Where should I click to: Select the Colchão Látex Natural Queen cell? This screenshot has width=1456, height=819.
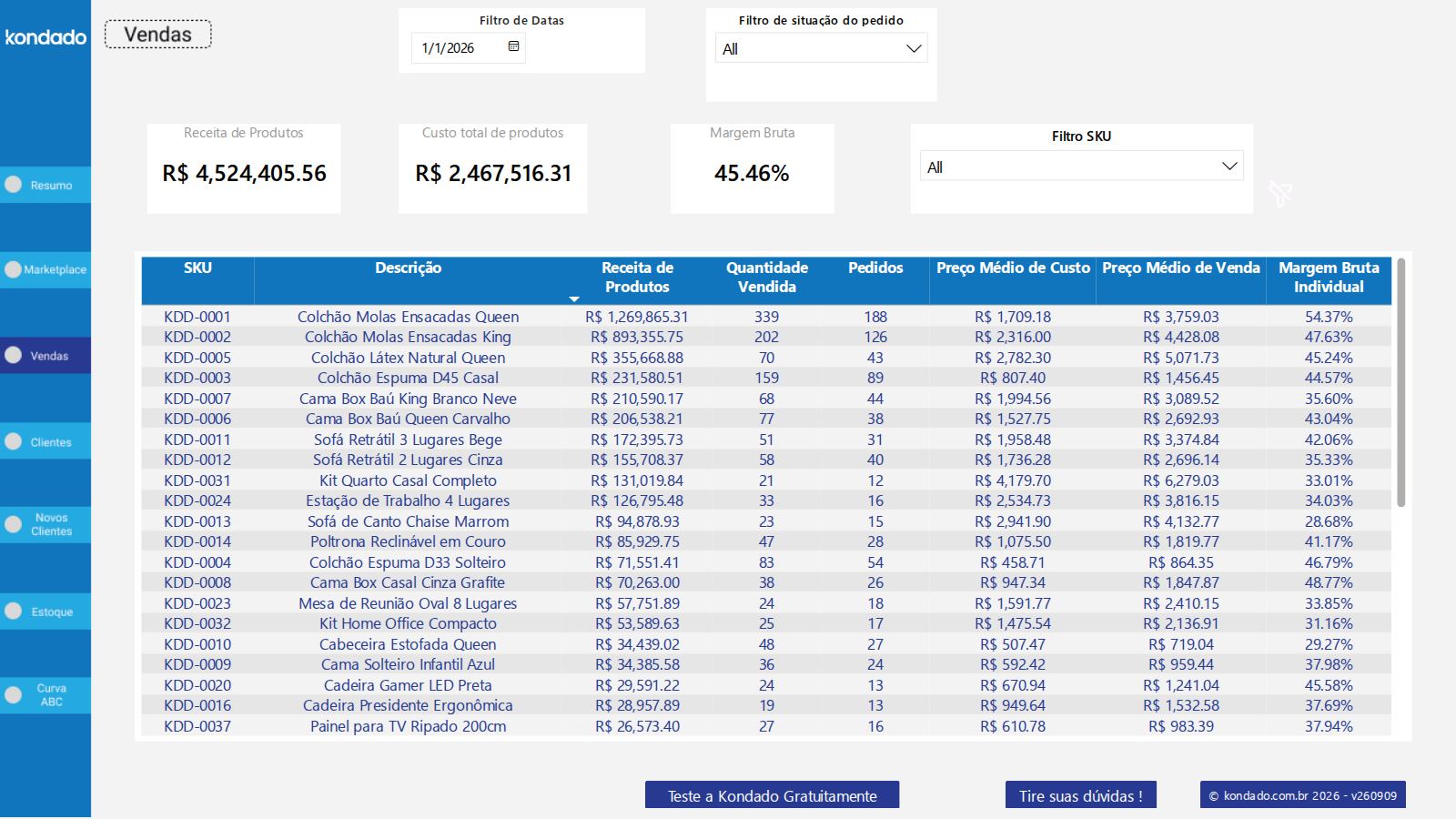point(408,358)
